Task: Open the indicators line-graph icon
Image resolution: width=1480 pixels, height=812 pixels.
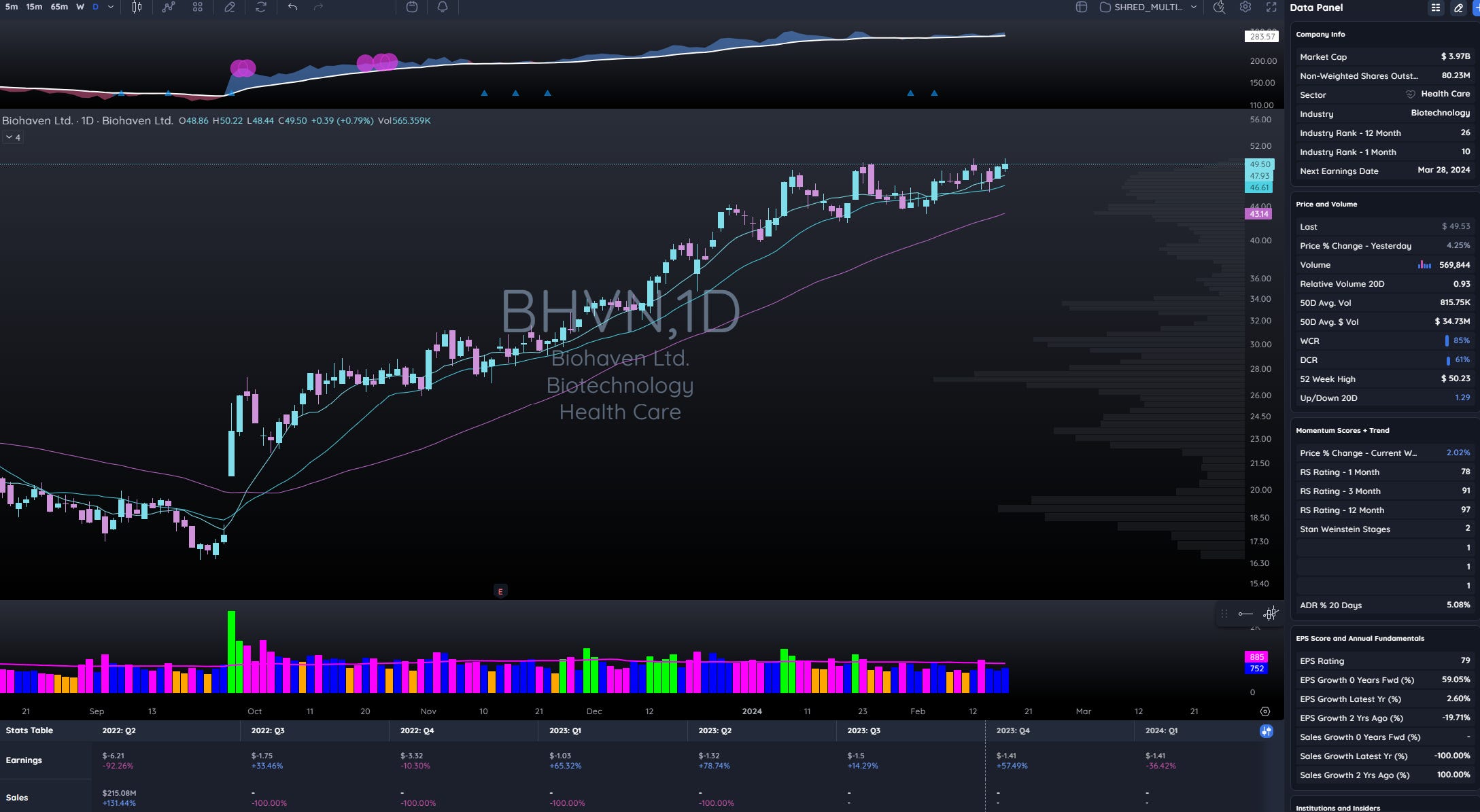Action: coord(169,7)
